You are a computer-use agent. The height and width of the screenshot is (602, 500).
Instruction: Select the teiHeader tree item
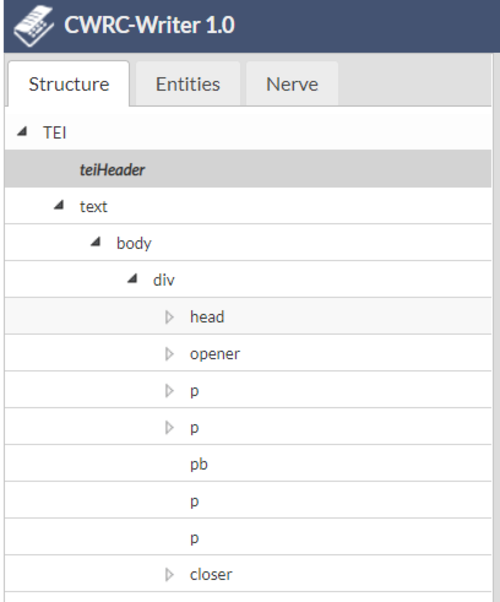[x=112, y=170]
